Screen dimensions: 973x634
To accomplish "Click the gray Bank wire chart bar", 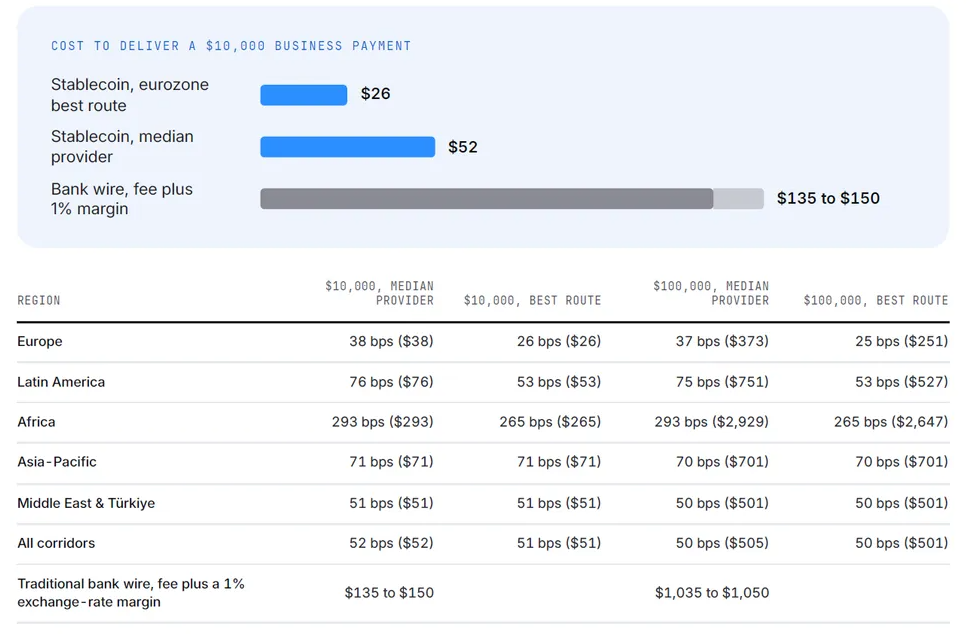I will click(x=512, y=199).
